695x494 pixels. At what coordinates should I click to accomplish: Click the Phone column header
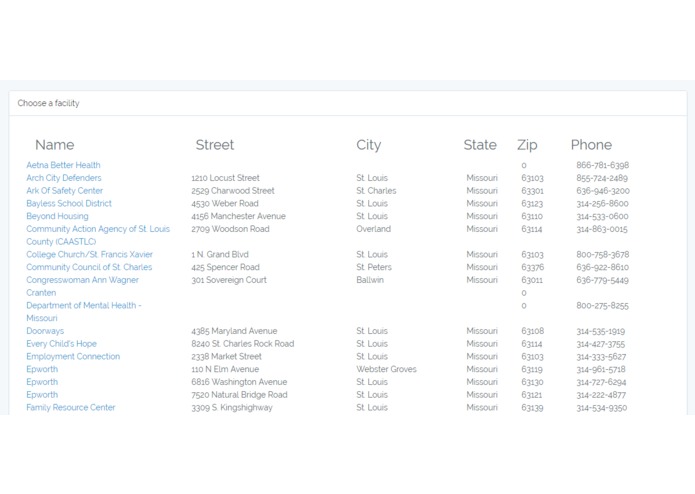pos(591,145)
